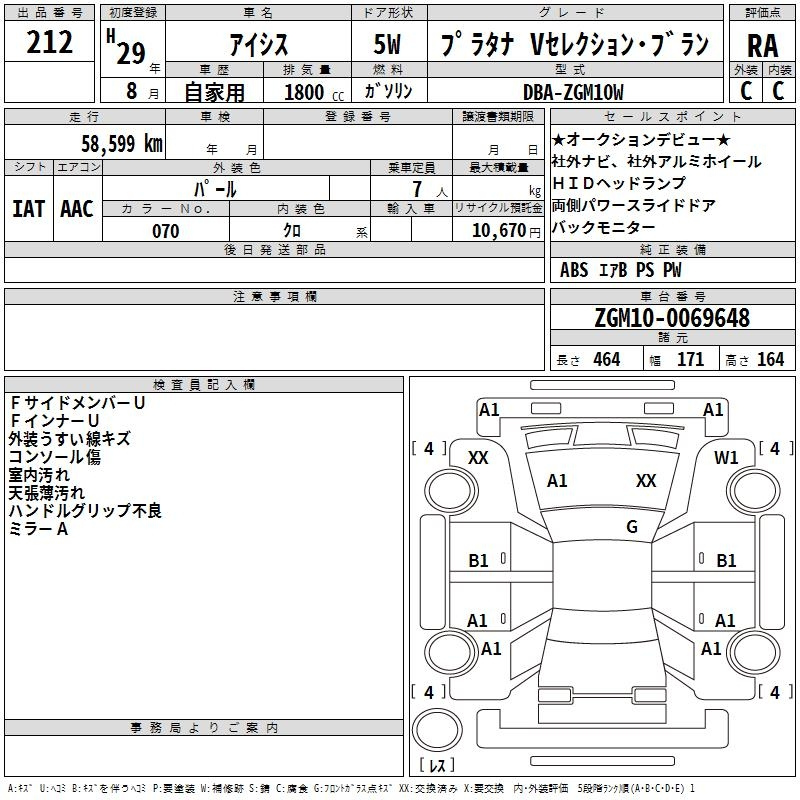The width and height of the screenshot is (800, 800).
Task: Click the Fサイドメンバー U inspector note
Action: (78, 403)
